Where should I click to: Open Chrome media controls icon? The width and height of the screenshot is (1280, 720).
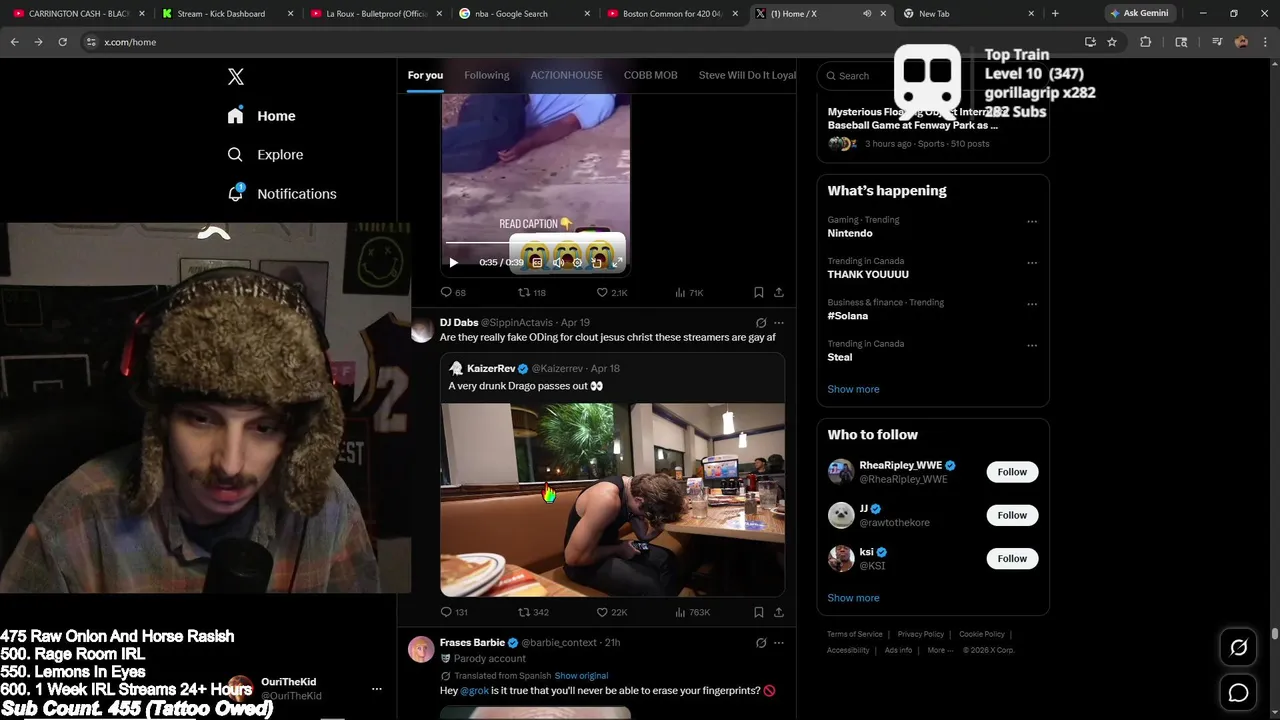pyautogui.click(x=1217, y=42)
